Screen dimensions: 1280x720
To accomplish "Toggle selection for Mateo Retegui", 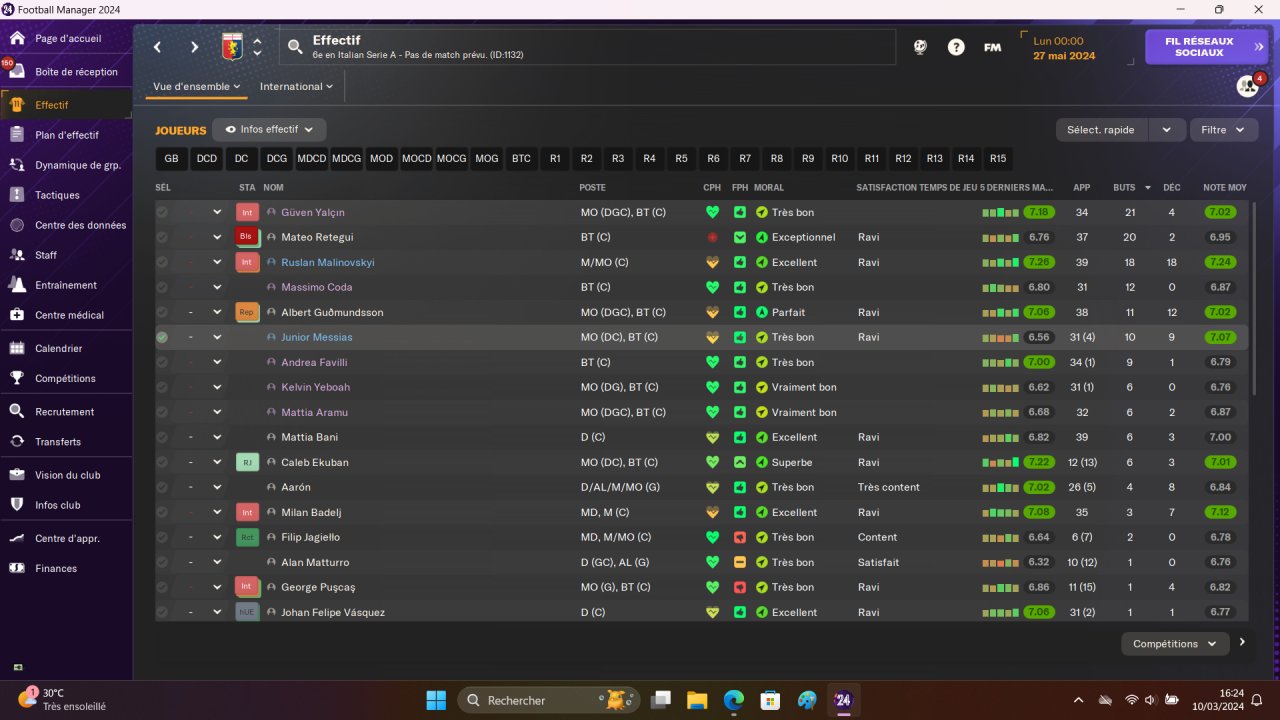I will pos(162,237).
